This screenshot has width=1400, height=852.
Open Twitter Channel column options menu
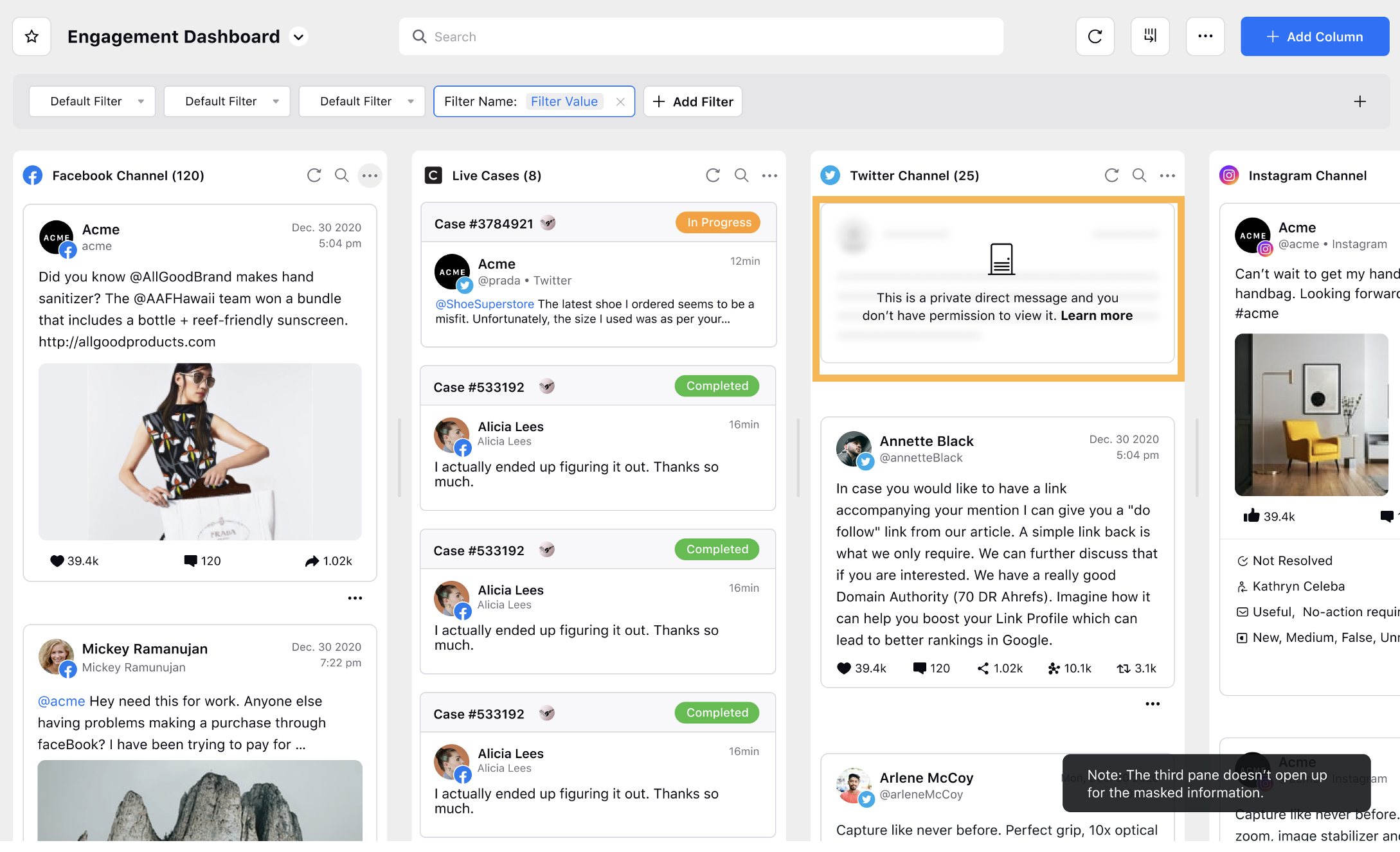(1167, 175)
